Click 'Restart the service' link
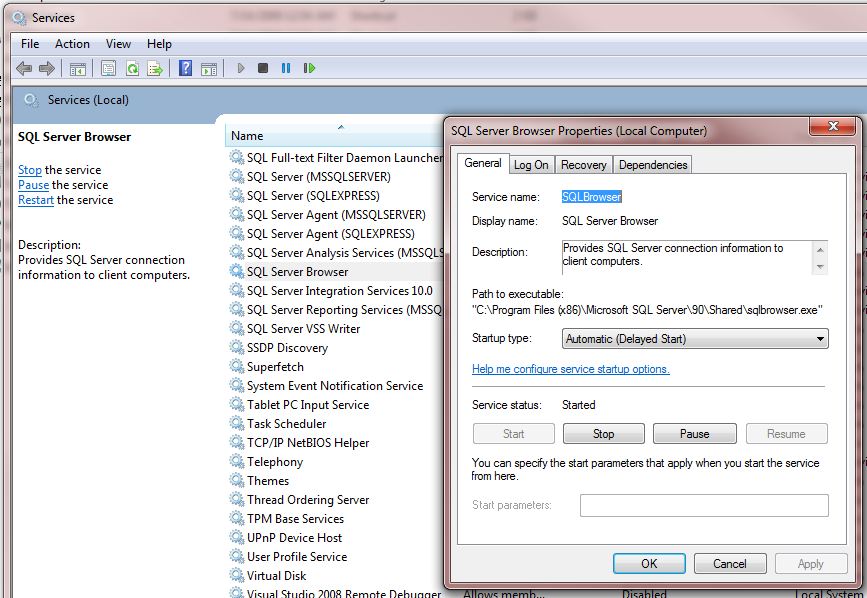This screenshot has width=867, height=598. (x=36, y=200)
